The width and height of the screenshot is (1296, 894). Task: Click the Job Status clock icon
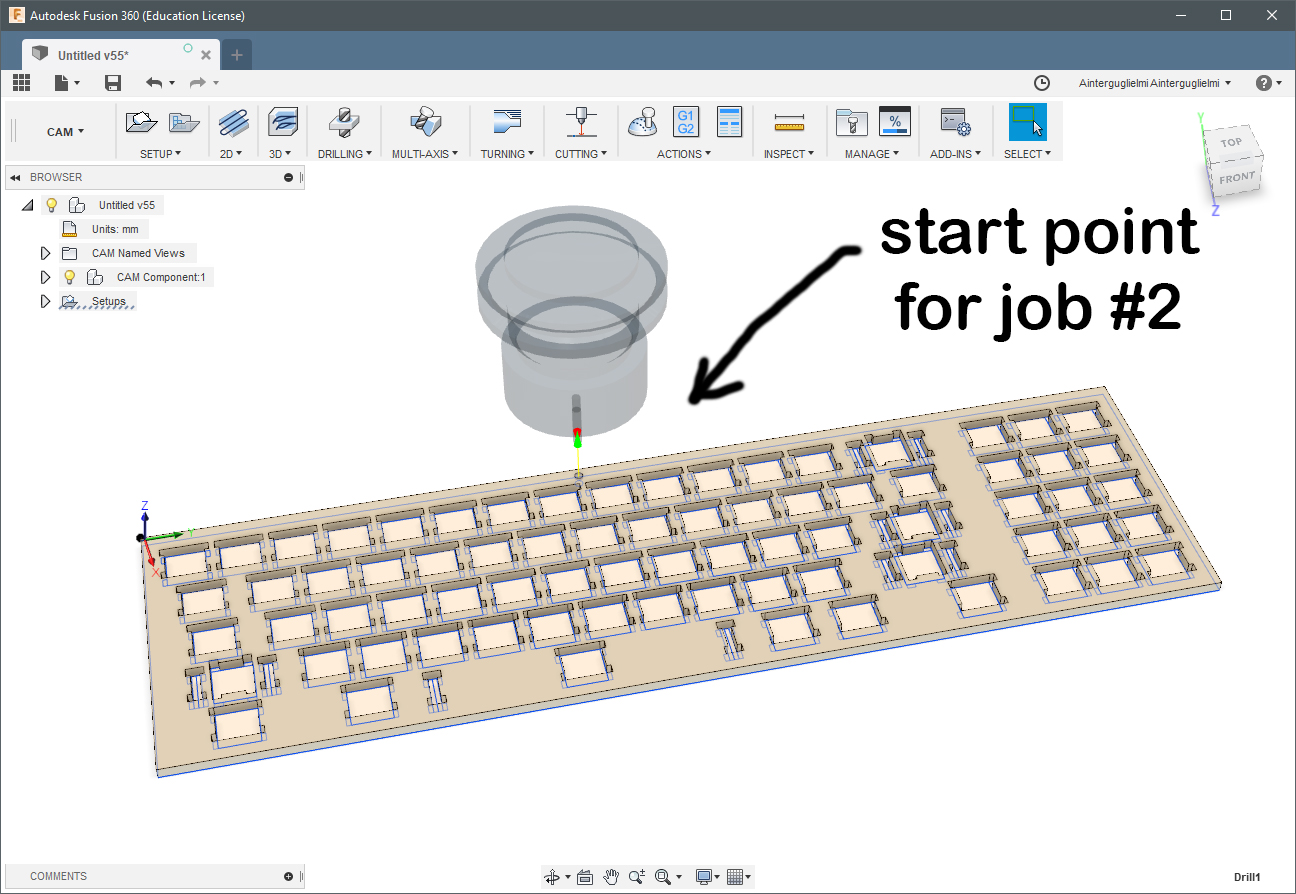pos(1041,83)
